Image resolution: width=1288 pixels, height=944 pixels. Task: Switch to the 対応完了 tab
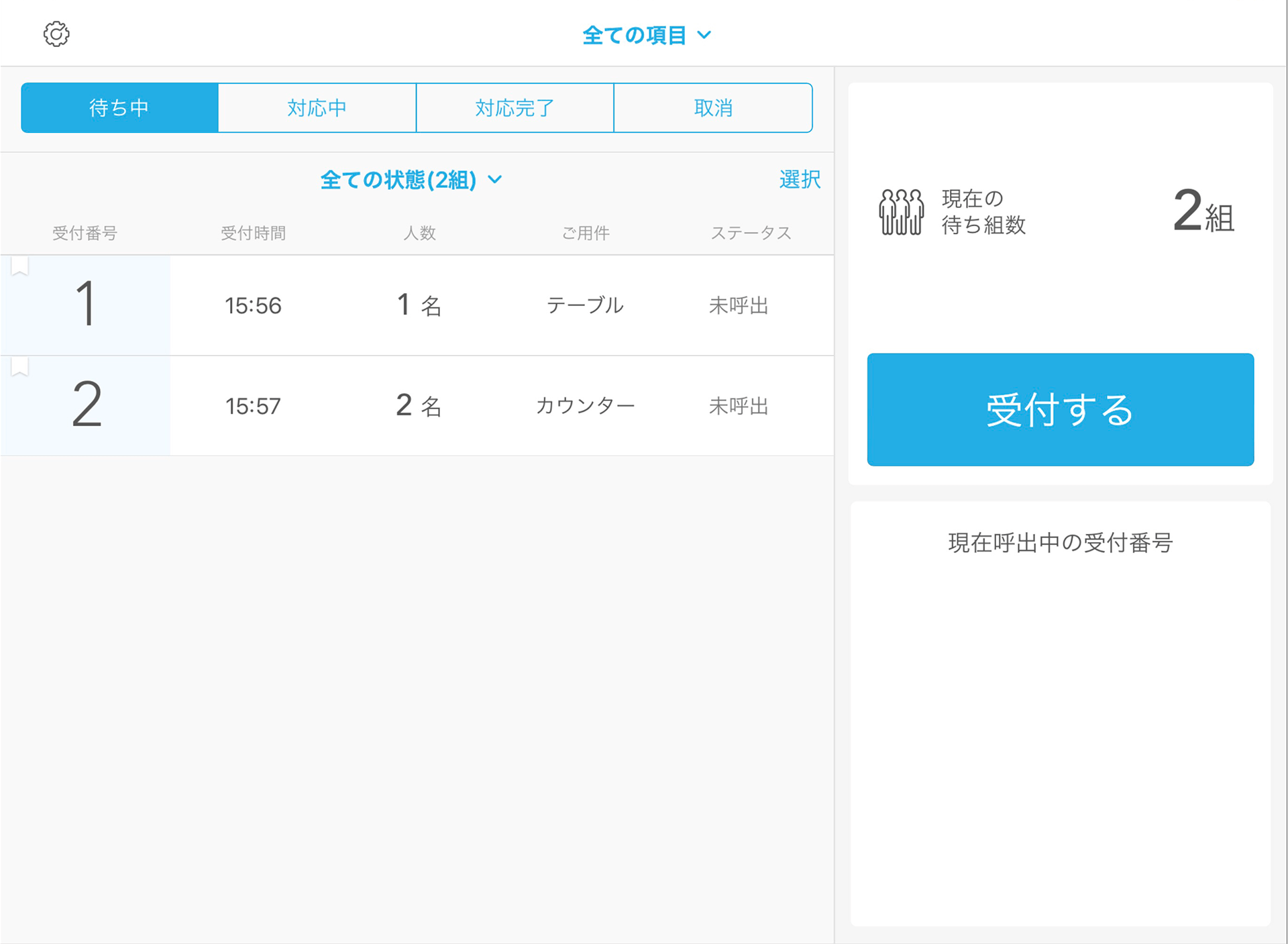click(x=515, y=107)
